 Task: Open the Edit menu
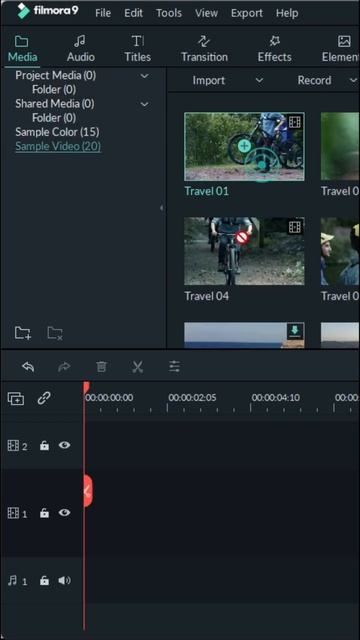coord(133,13)
